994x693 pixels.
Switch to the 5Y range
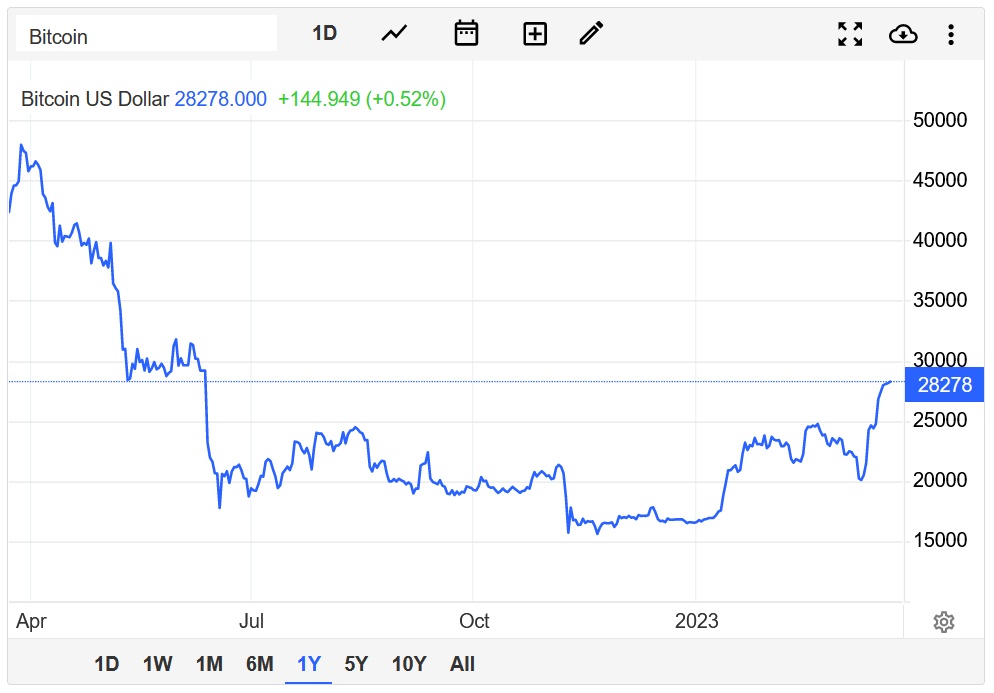[356, 664]
